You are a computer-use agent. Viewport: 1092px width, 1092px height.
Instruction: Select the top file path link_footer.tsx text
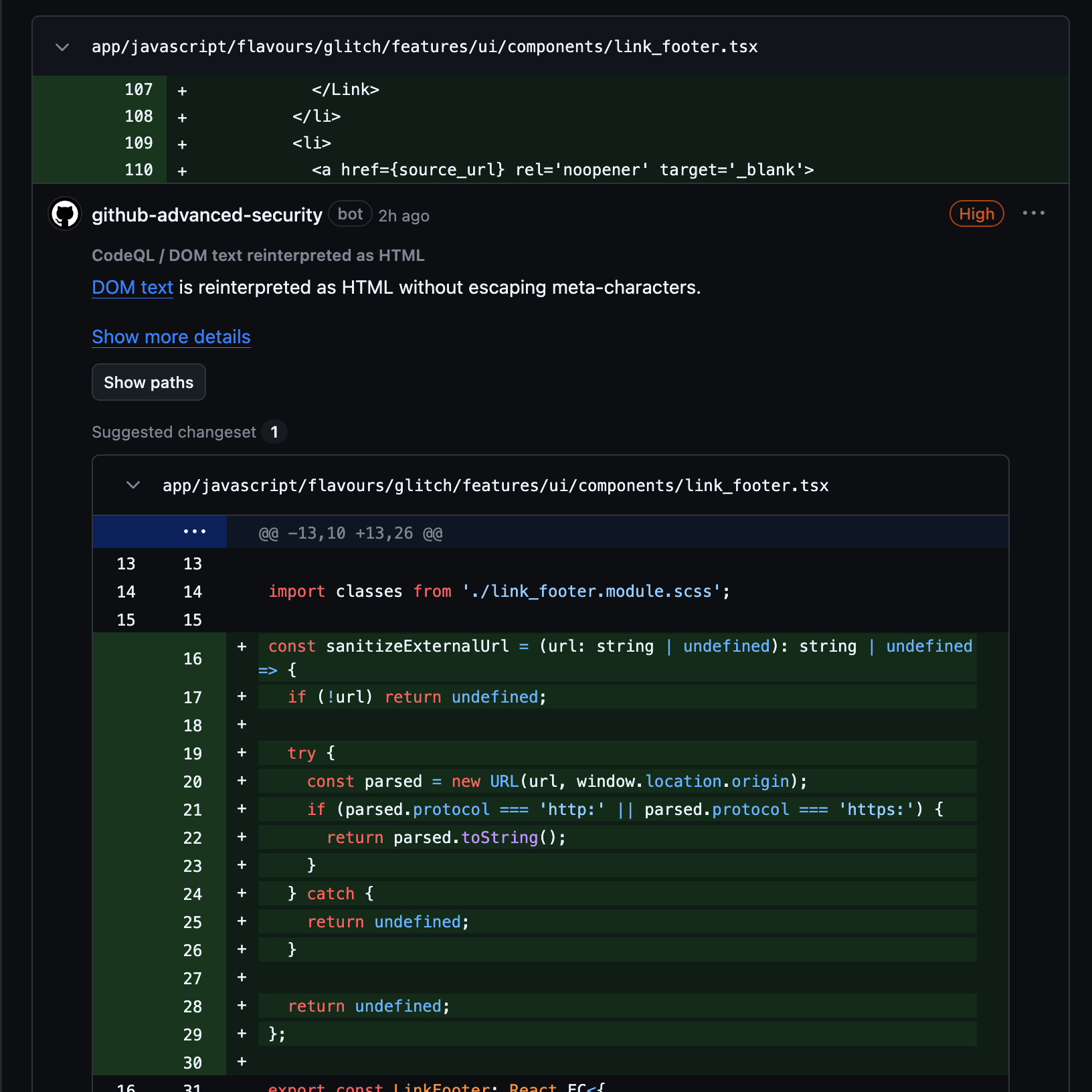pos(425,47)
